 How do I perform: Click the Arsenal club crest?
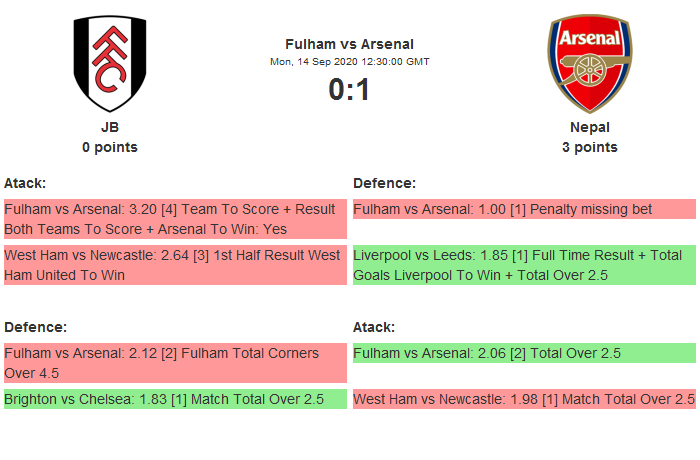[589, 63]
